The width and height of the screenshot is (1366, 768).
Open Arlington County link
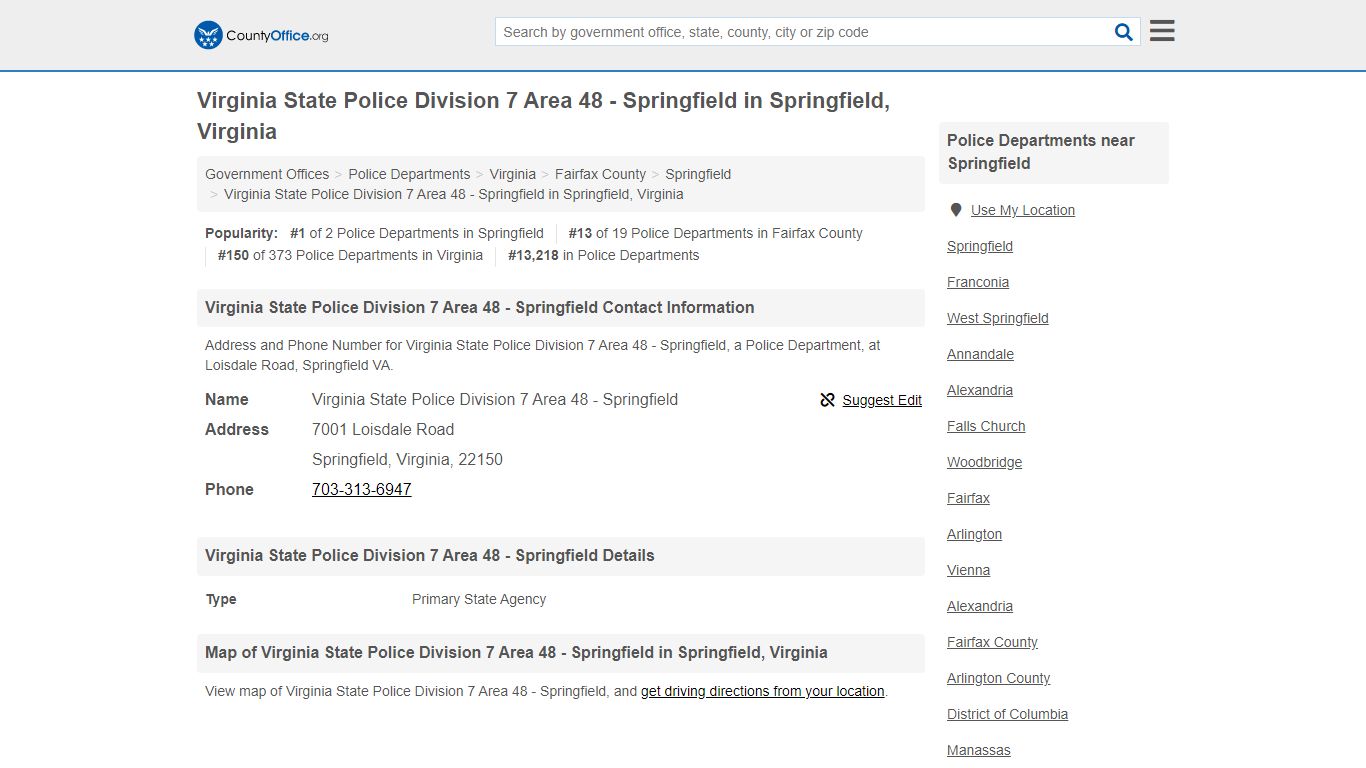pyautogui.click(x=998, y=678)
